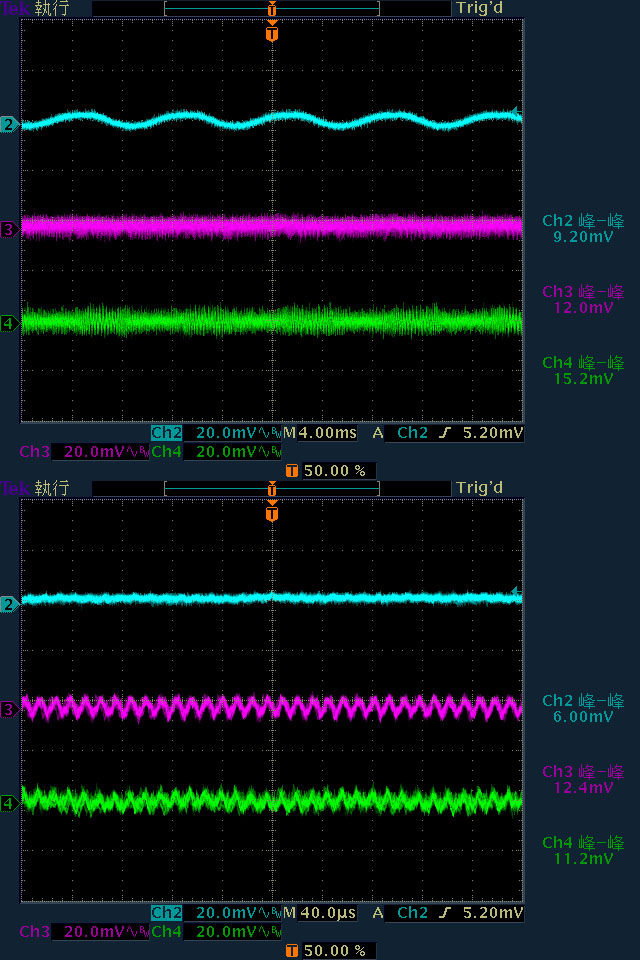The width and height of the screenshot is (640, 960).
Task: Click the highlighted Ch2 label in top readout
Action: 167,433
